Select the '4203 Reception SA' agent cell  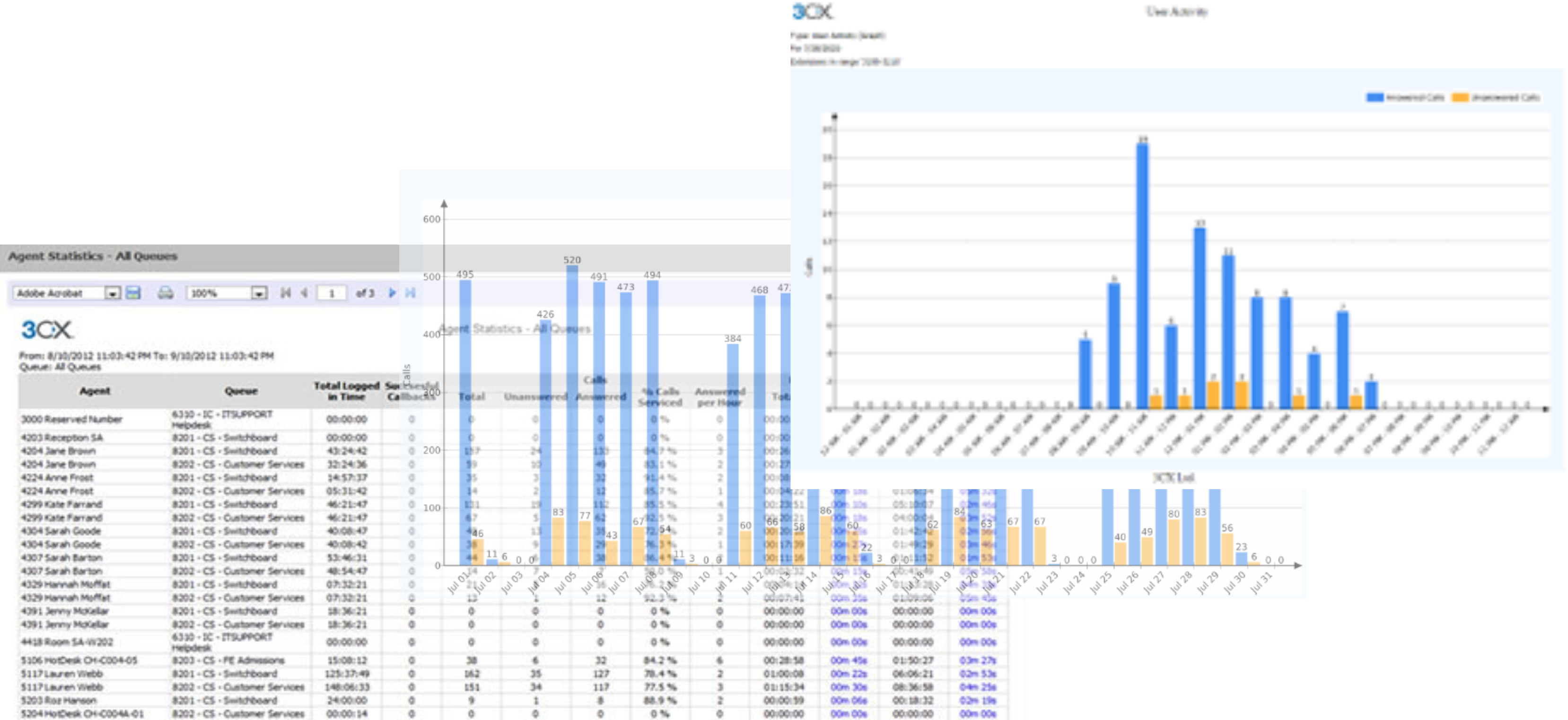coord(62,438)
